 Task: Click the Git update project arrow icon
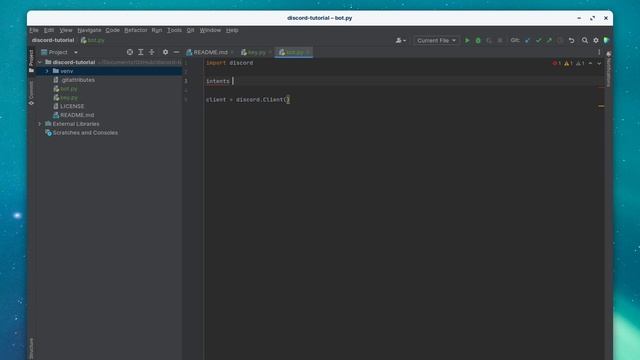527,40
